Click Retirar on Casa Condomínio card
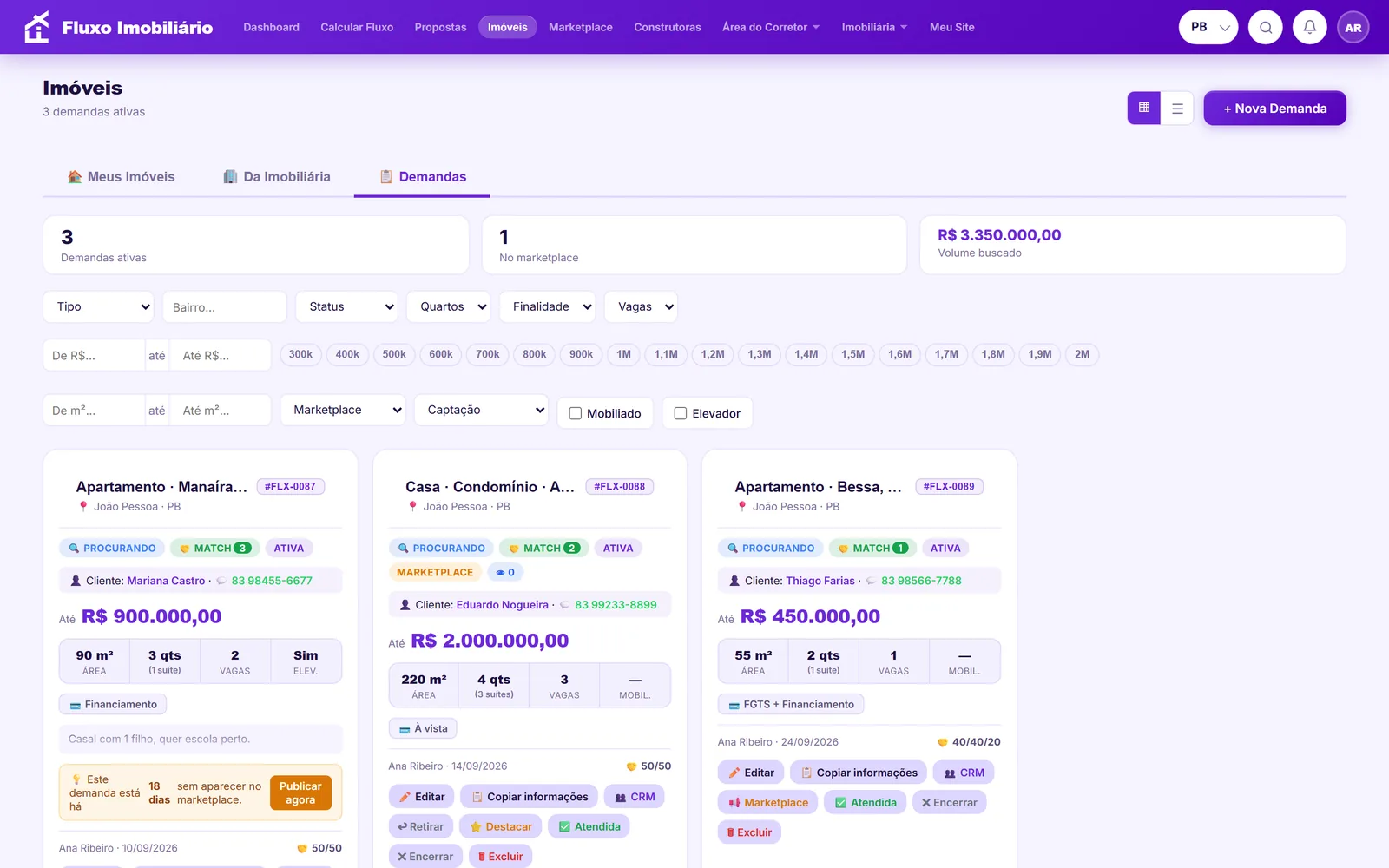Viewport: 1389px width, 868px height. click(420, 826)
